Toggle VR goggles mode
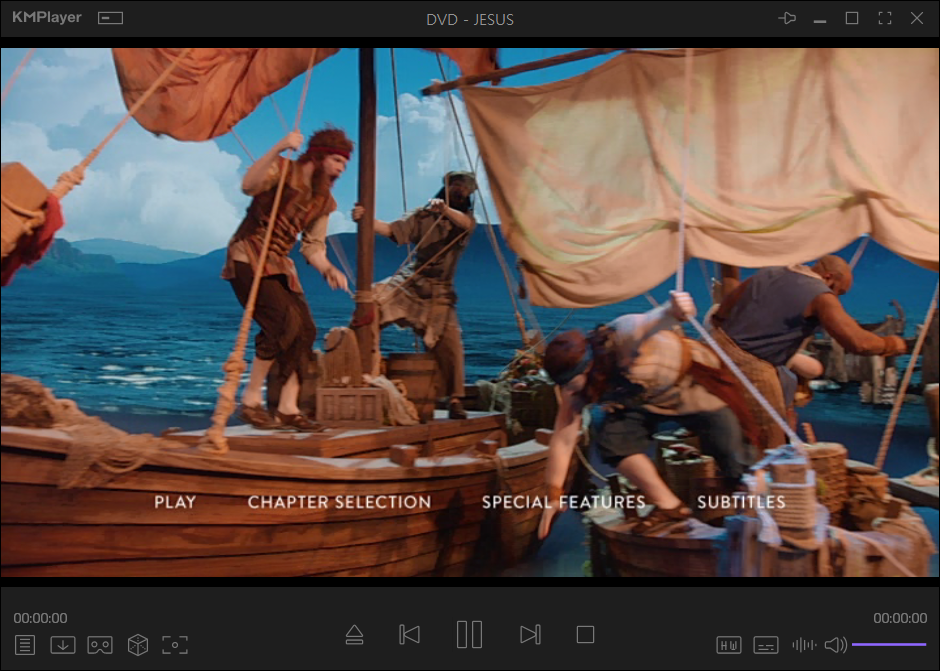Image resolution: width=940 pixels, height=671 pixels. pos(100,645)
